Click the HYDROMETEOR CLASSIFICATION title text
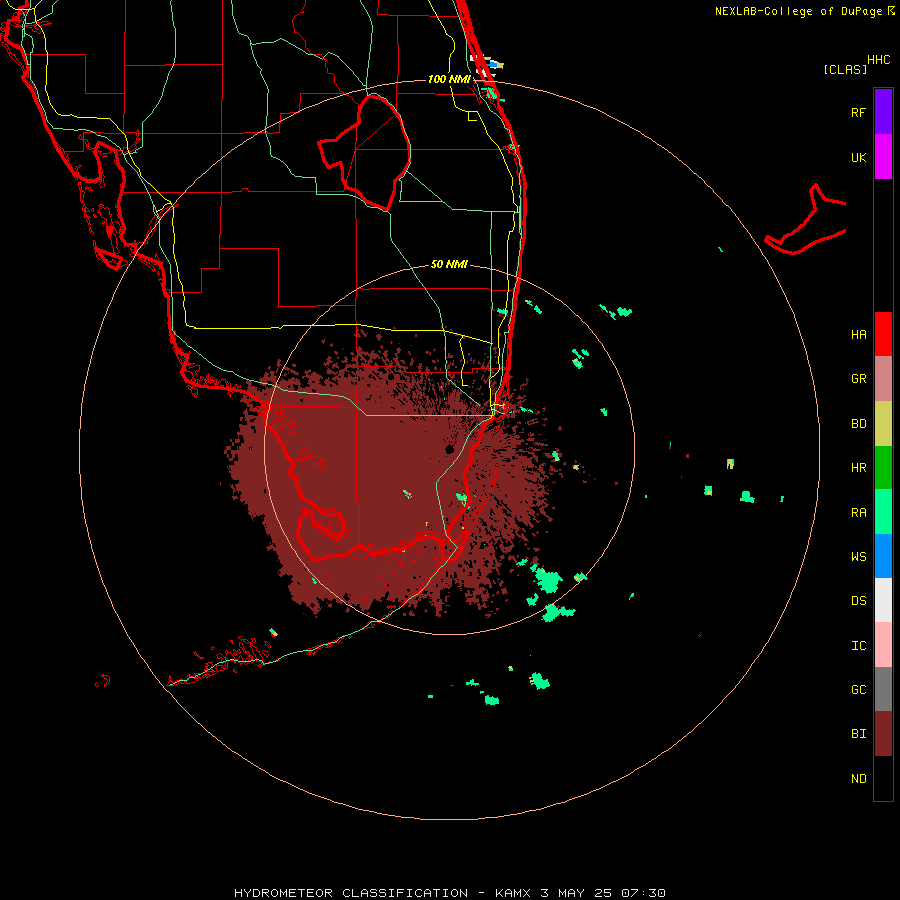 coord(351,893)
